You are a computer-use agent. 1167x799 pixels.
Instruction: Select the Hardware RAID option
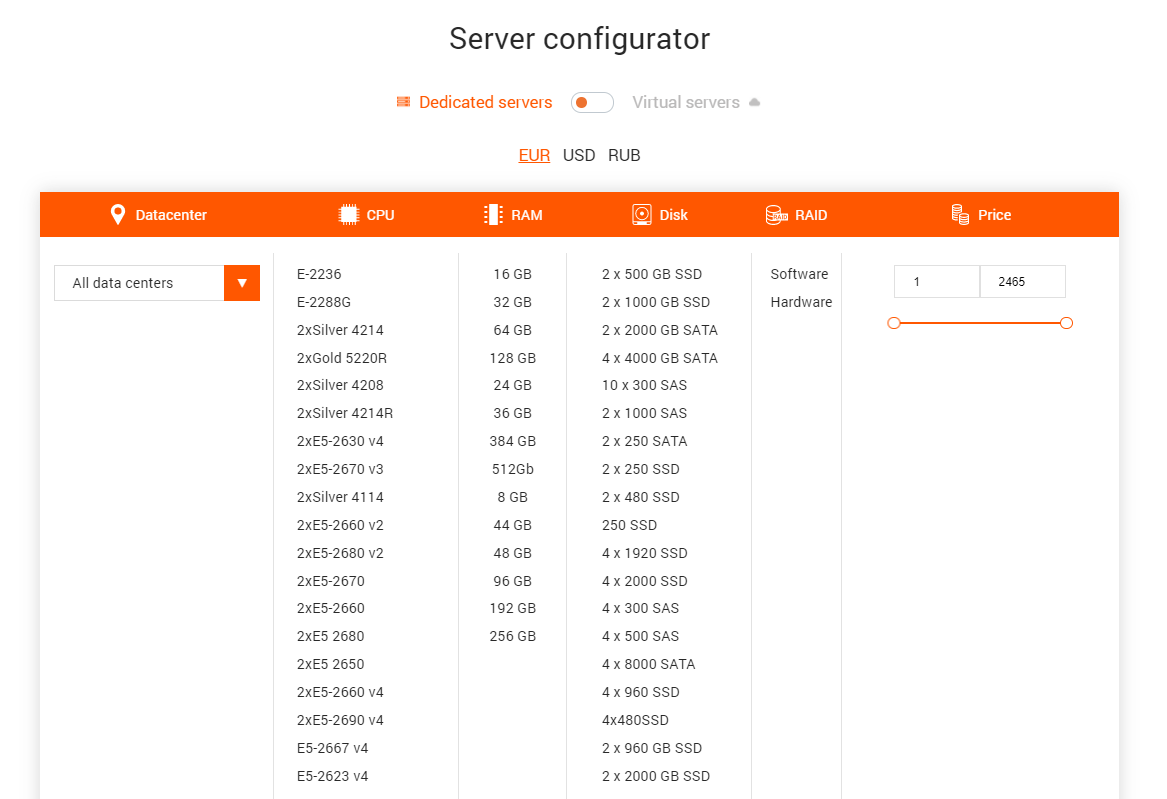click(x=800, y=302)
